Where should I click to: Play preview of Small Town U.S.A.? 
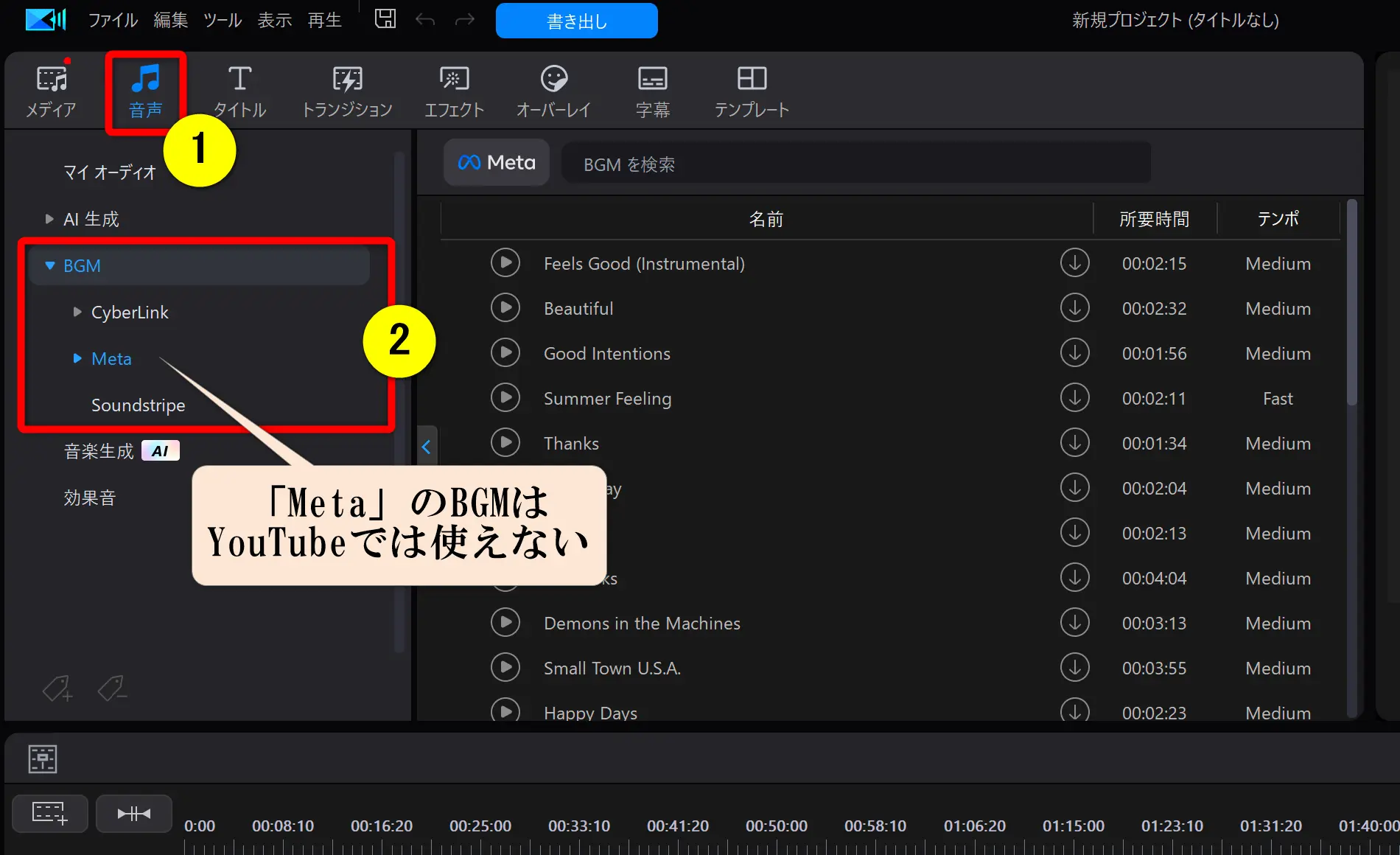(505, 668)
